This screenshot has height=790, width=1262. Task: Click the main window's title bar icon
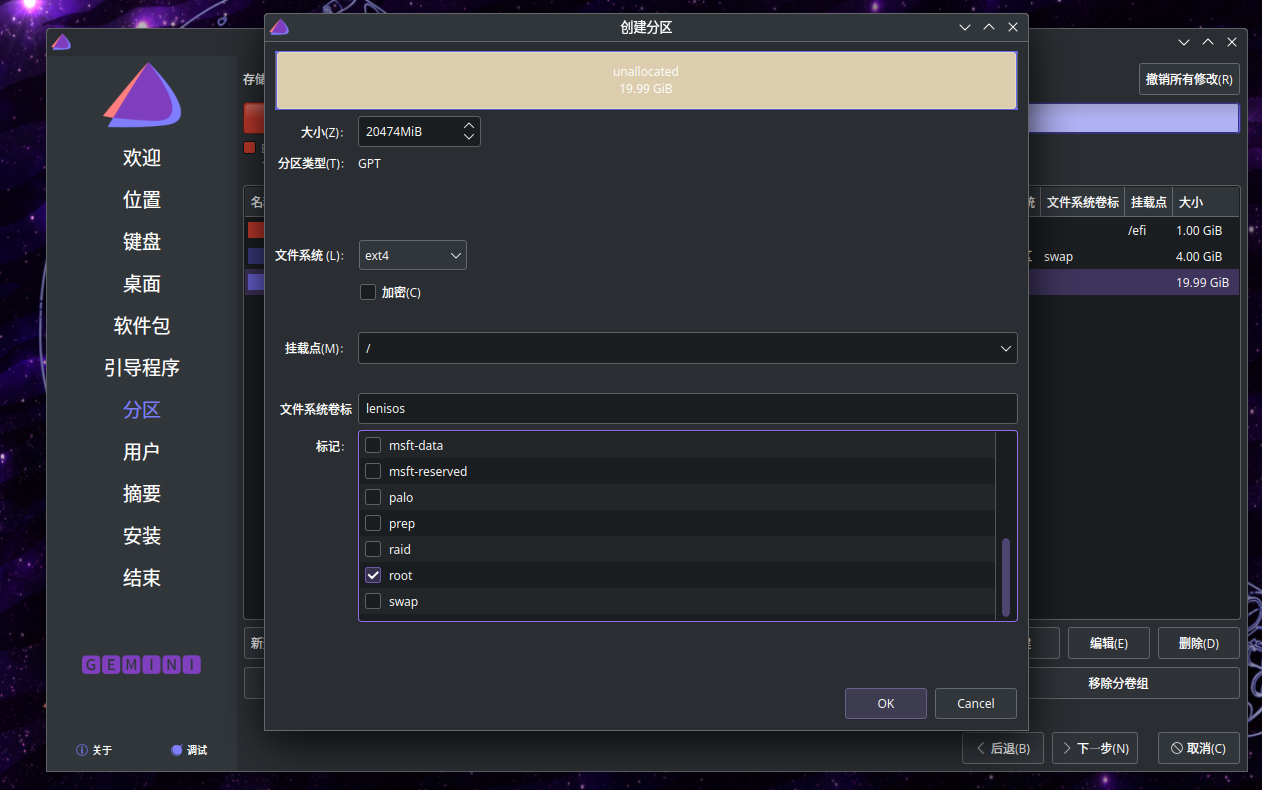61,42
